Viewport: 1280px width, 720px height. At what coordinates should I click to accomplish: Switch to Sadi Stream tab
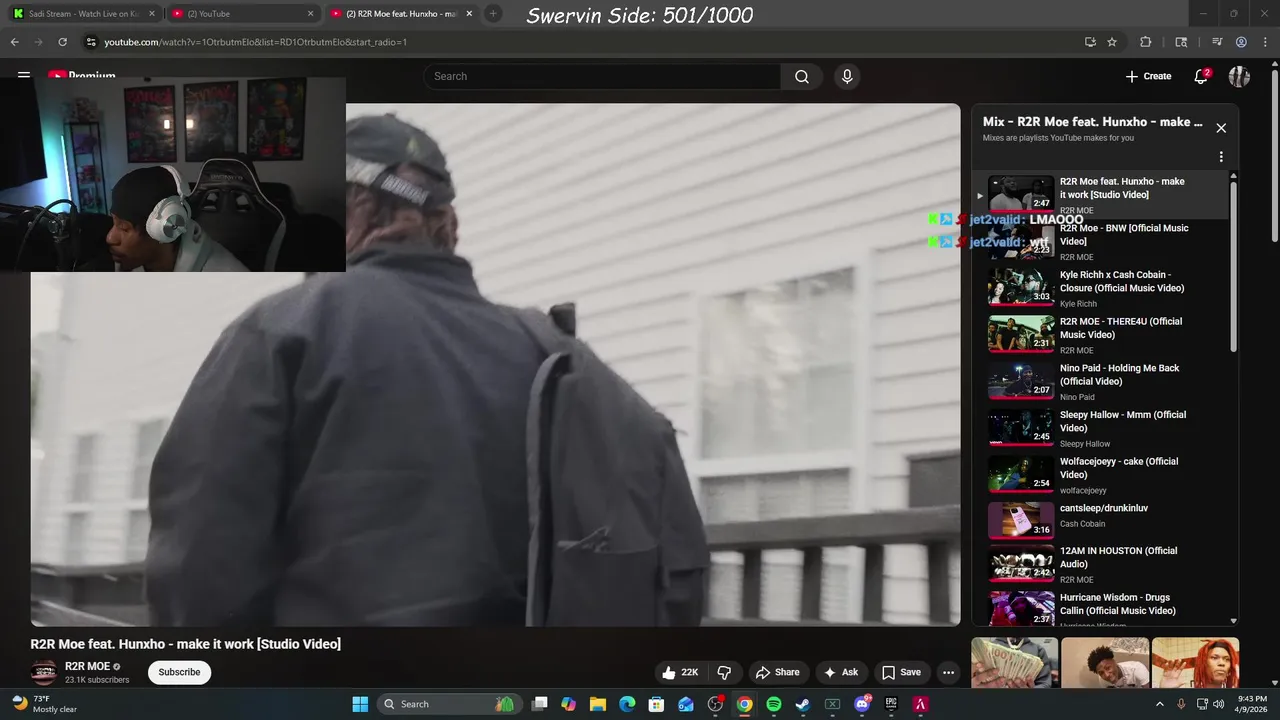click(82, 14)
